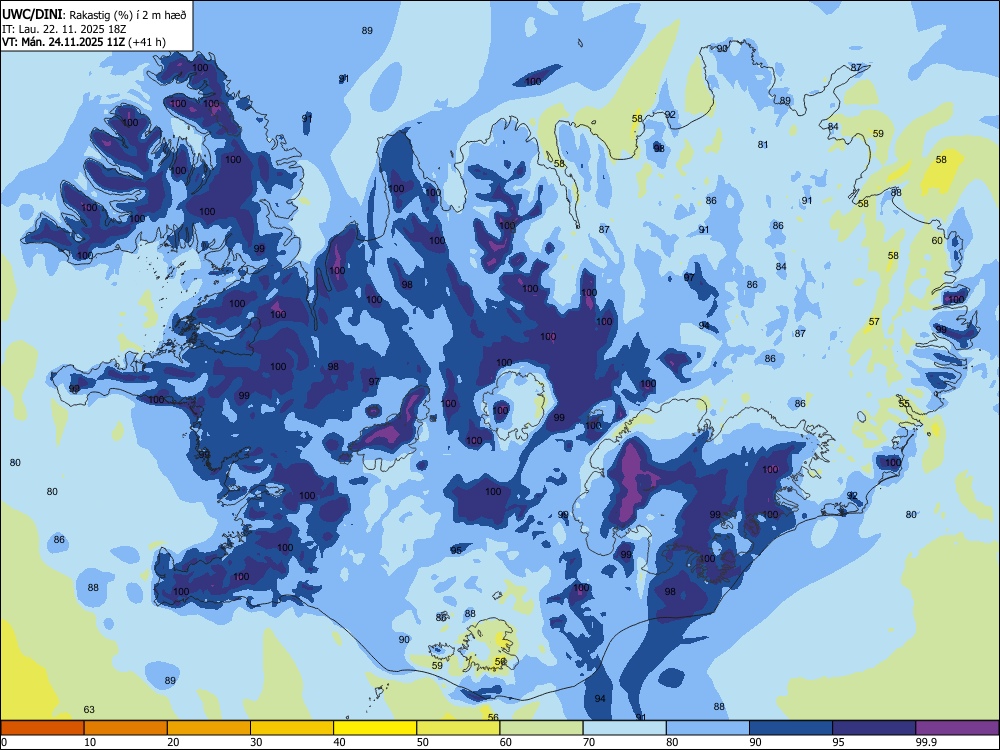This screenshot has width=1000, height=750.
Task: Click the amber 20–30 legend swatch
Action: (x=209, y=728)
